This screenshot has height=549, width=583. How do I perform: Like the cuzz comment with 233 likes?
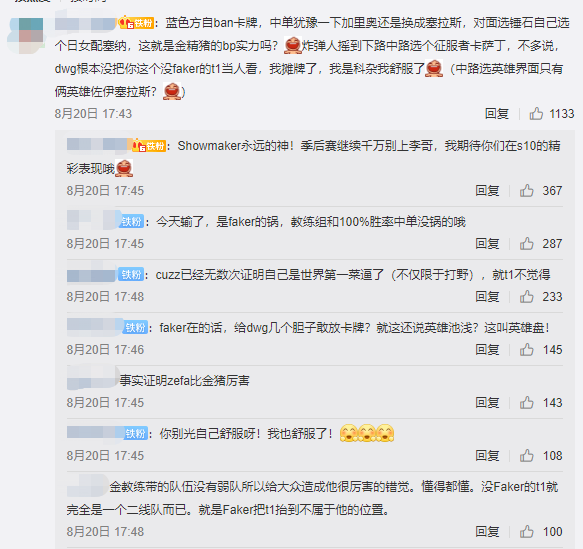(x=526, y=297)
